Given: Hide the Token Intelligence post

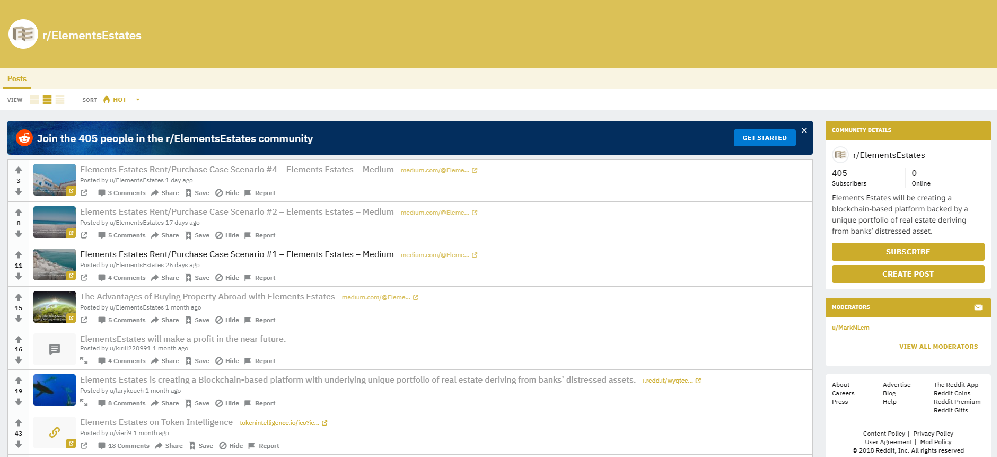Looking at the screenshot, I should (231, 446).
